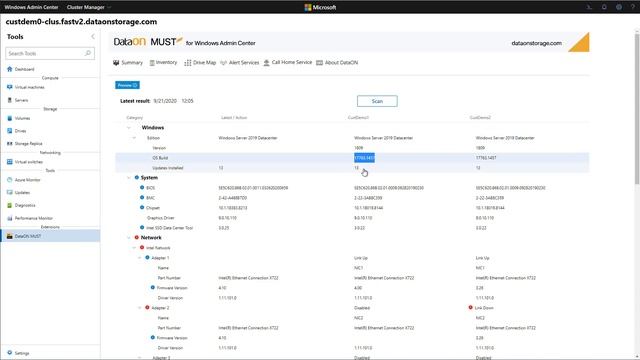
Task: Collapse the Edition row chevron
Action: (134, 138)
